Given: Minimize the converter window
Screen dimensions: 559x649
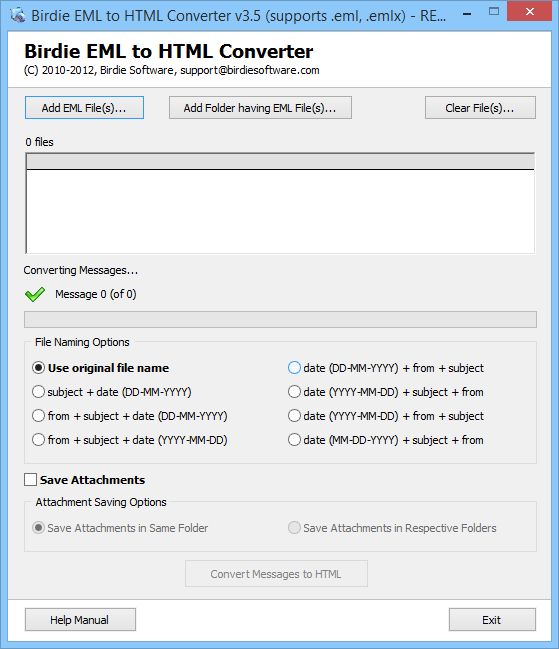Looking at the screenshot, I should coord(467,14).
